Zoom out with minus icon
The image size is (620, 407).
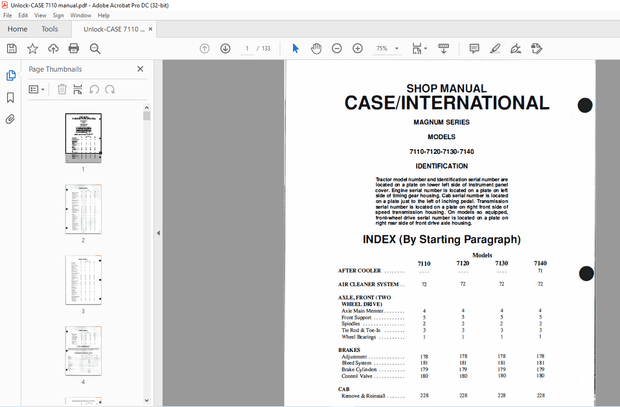(x=337, y=49)
